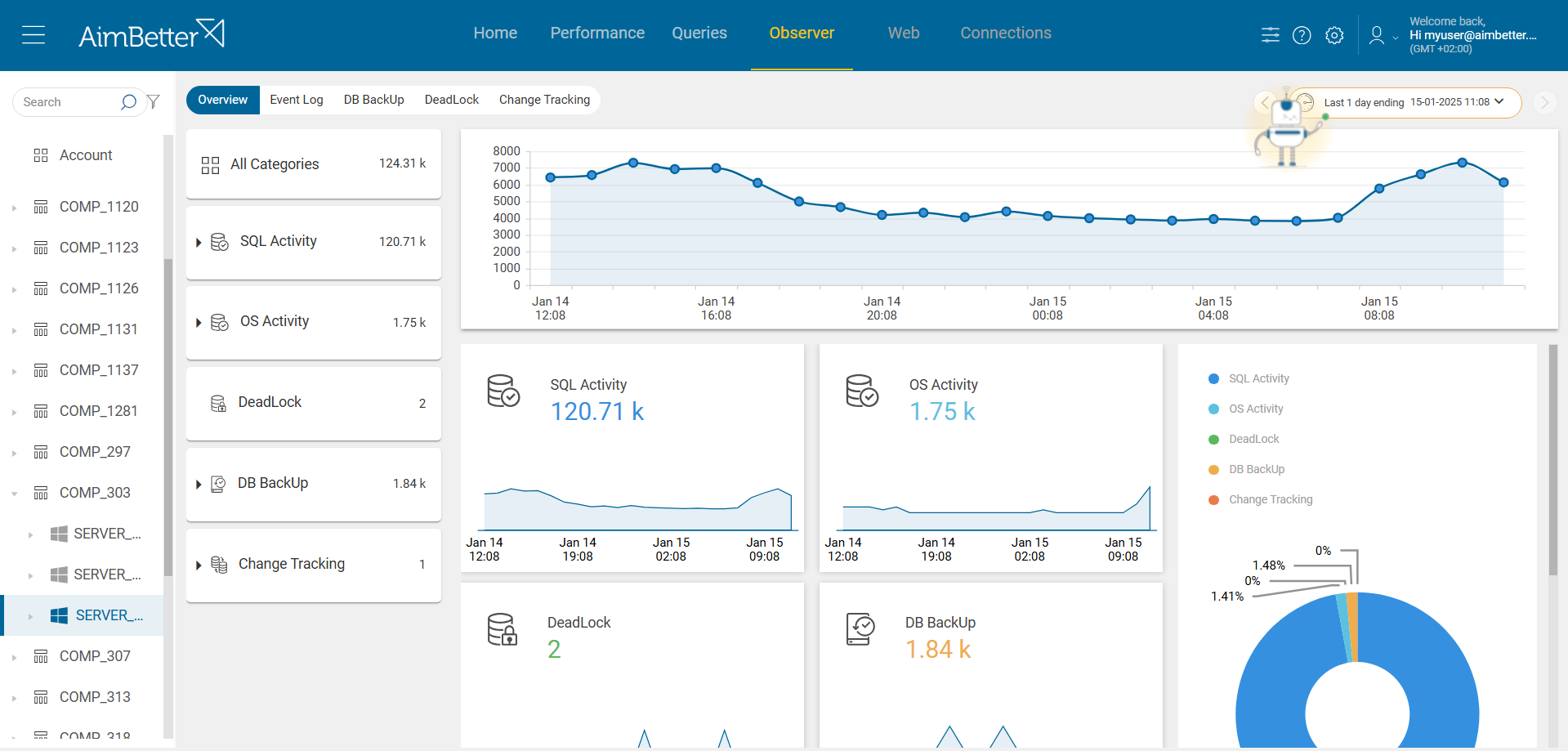The image size is (1568, 751).
Task: Open the settings gear icon
Action: point(1334,35)
